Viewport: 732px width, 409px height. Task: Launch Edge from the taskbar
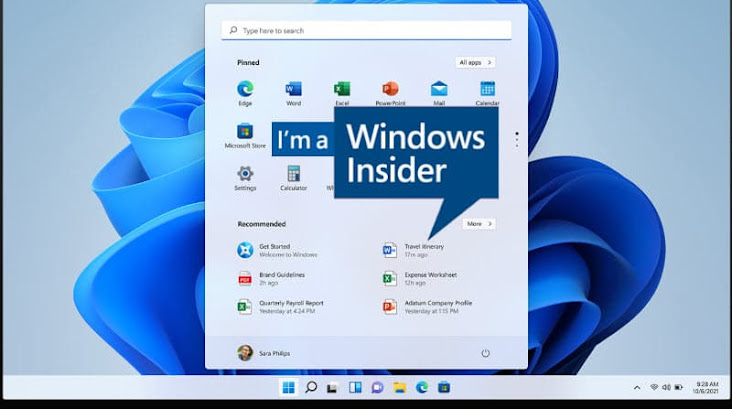pos(422,387)
